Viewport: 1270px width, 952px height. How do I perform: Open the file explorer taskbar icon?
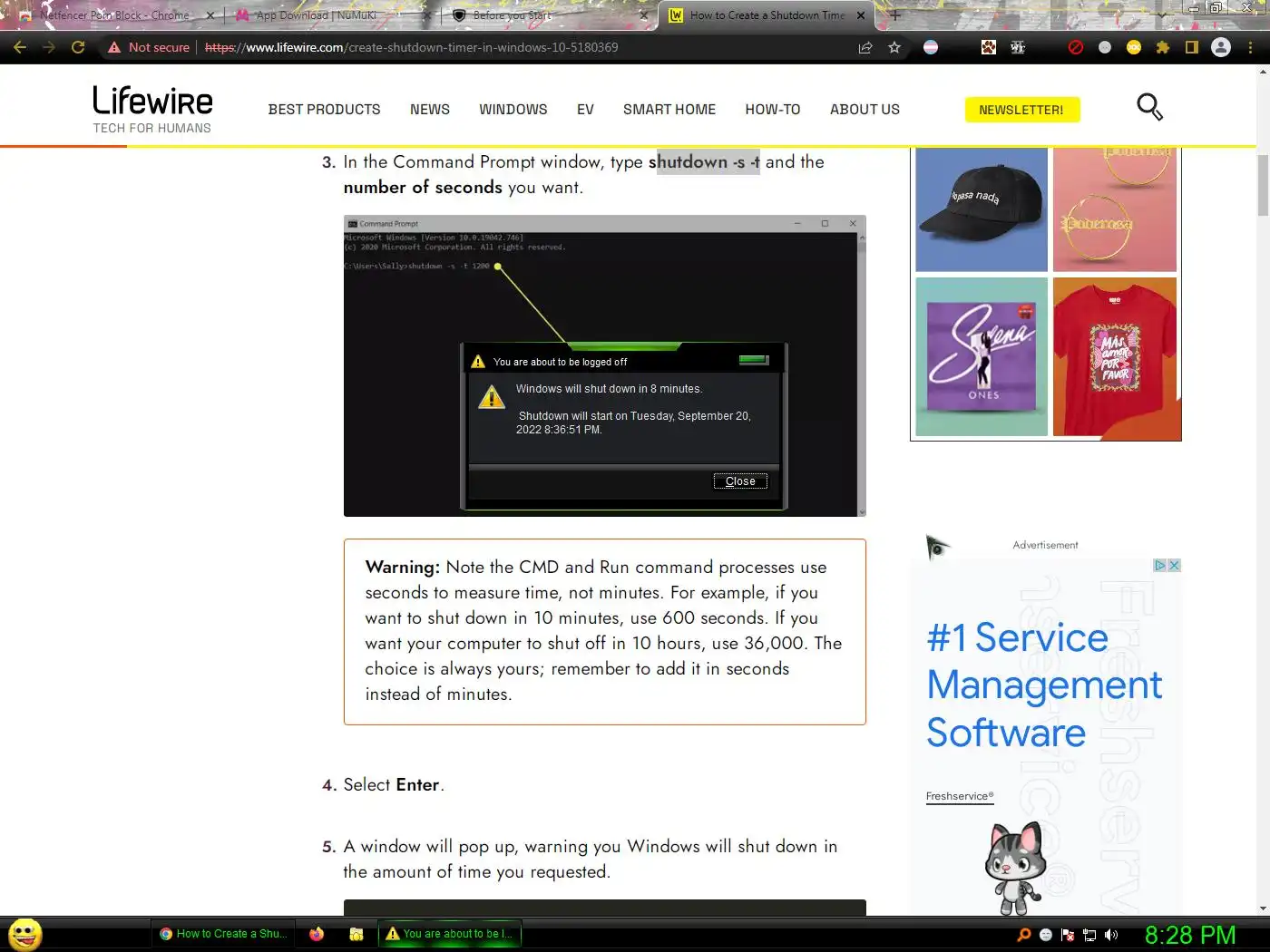click(x=357, y=934)
